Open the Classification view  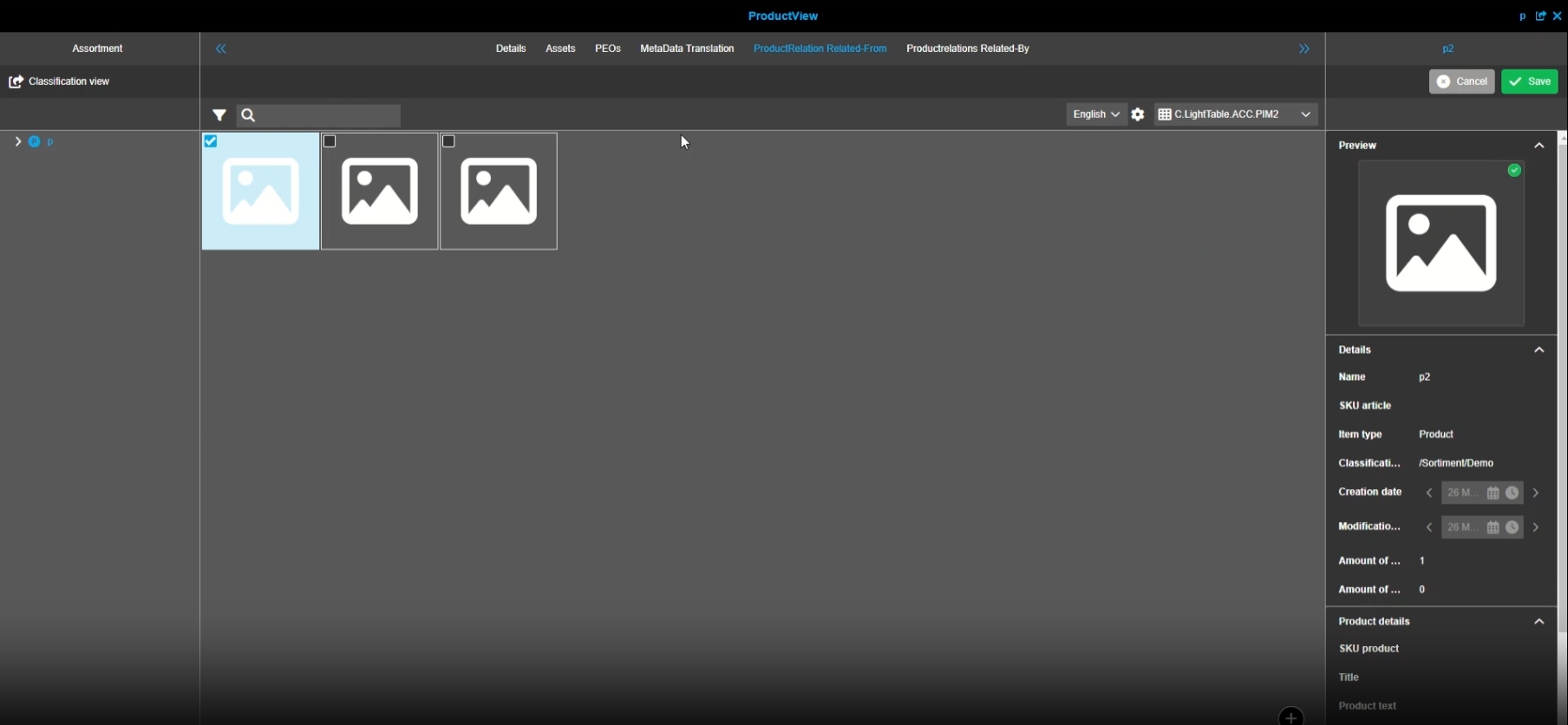[60, 82]
